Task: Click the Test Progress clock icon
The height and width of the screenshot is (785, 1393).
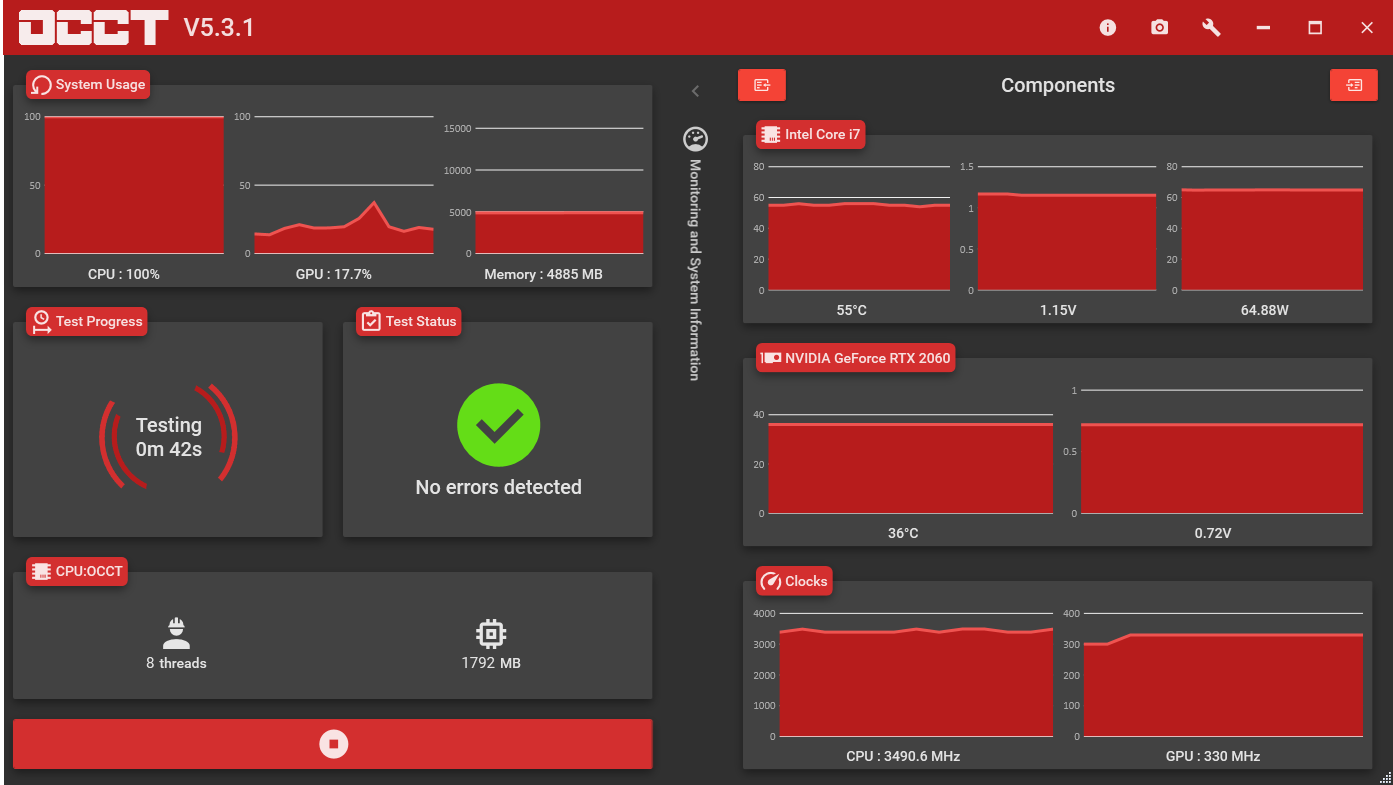Action: point(42,322)
